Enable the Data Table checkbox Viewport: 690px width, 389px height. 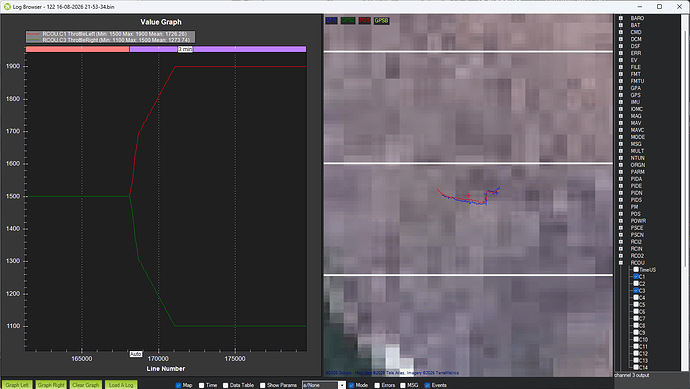[x=225, y=385]
